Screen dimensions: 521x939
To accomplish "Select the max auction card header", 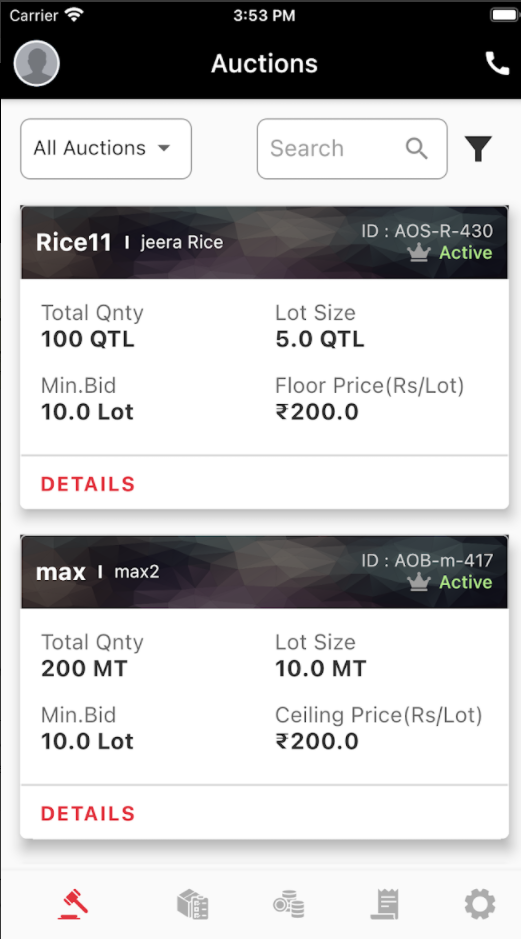I will coord(264,572).
